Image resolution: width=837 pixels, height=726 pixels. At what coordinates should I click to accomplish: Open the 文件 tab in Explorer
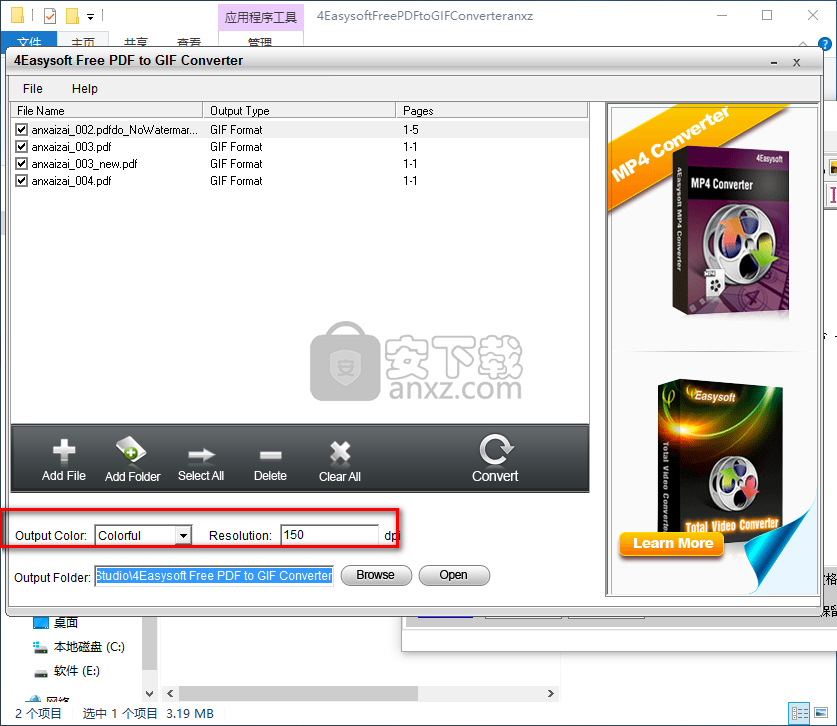[x=29, y=40]
